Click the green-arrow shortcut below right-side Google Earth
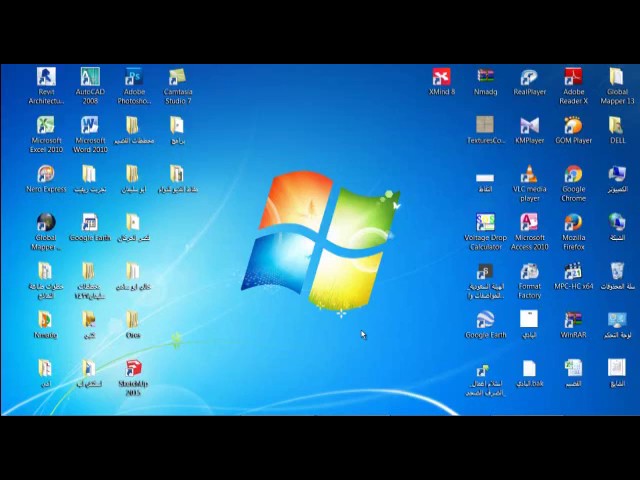 (485, 380)
